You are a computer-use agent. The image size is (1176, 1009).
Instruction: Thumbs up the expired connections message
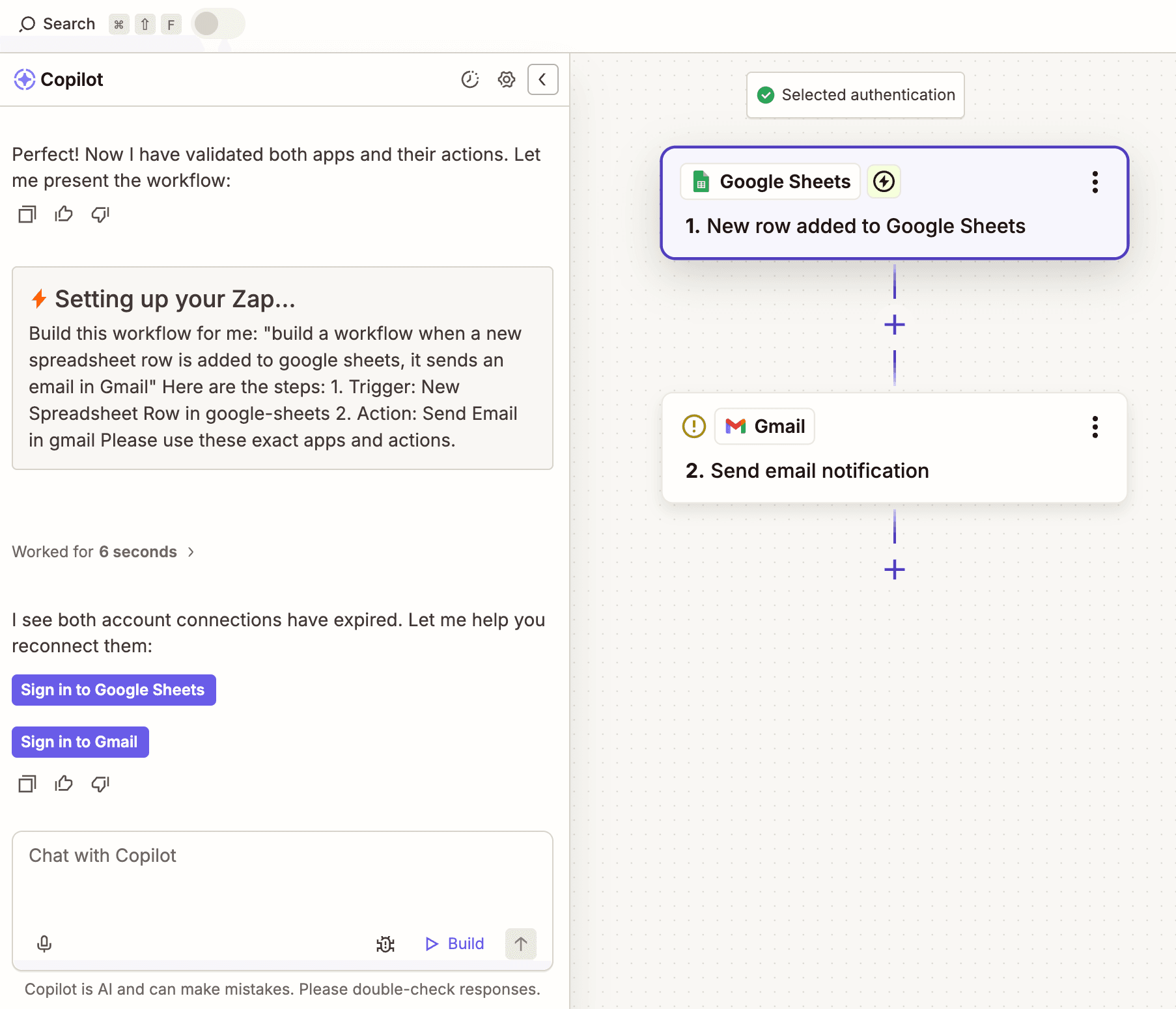(x=64, y=784)
